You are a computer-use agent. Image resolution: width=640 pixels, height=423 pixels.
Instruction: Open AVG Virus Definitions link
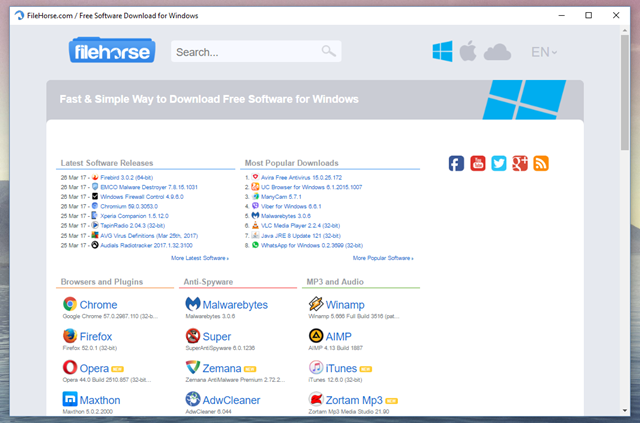click(149, 236)
